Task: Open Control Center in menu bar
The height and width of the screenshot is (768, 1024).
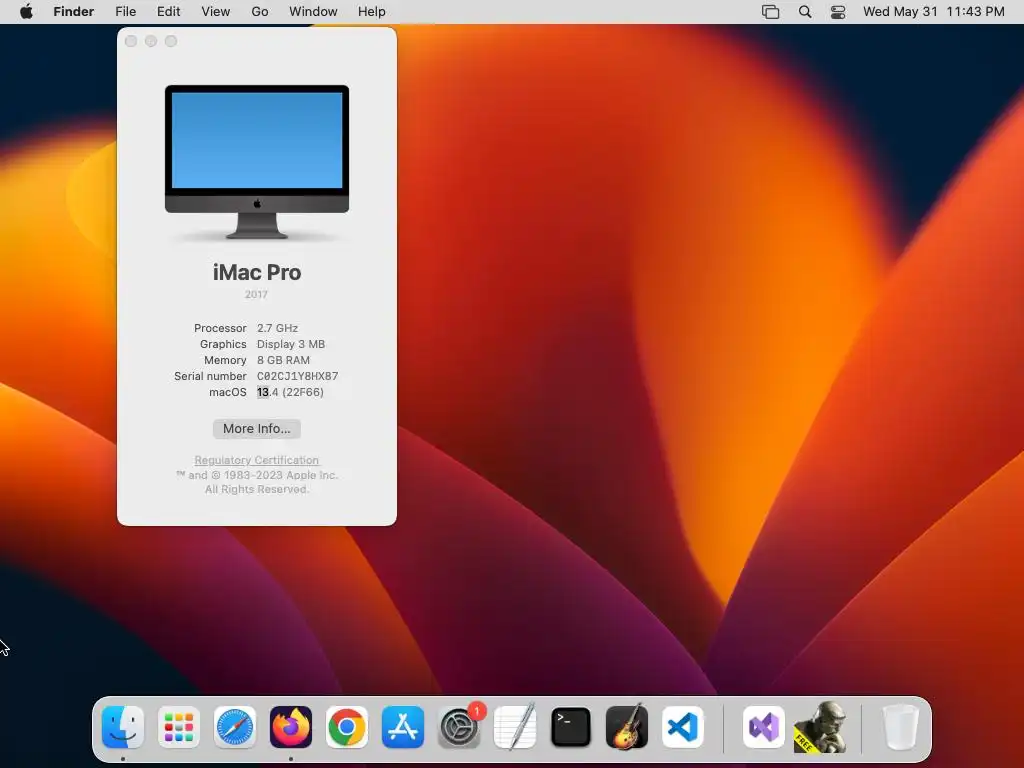Action: 838,12
